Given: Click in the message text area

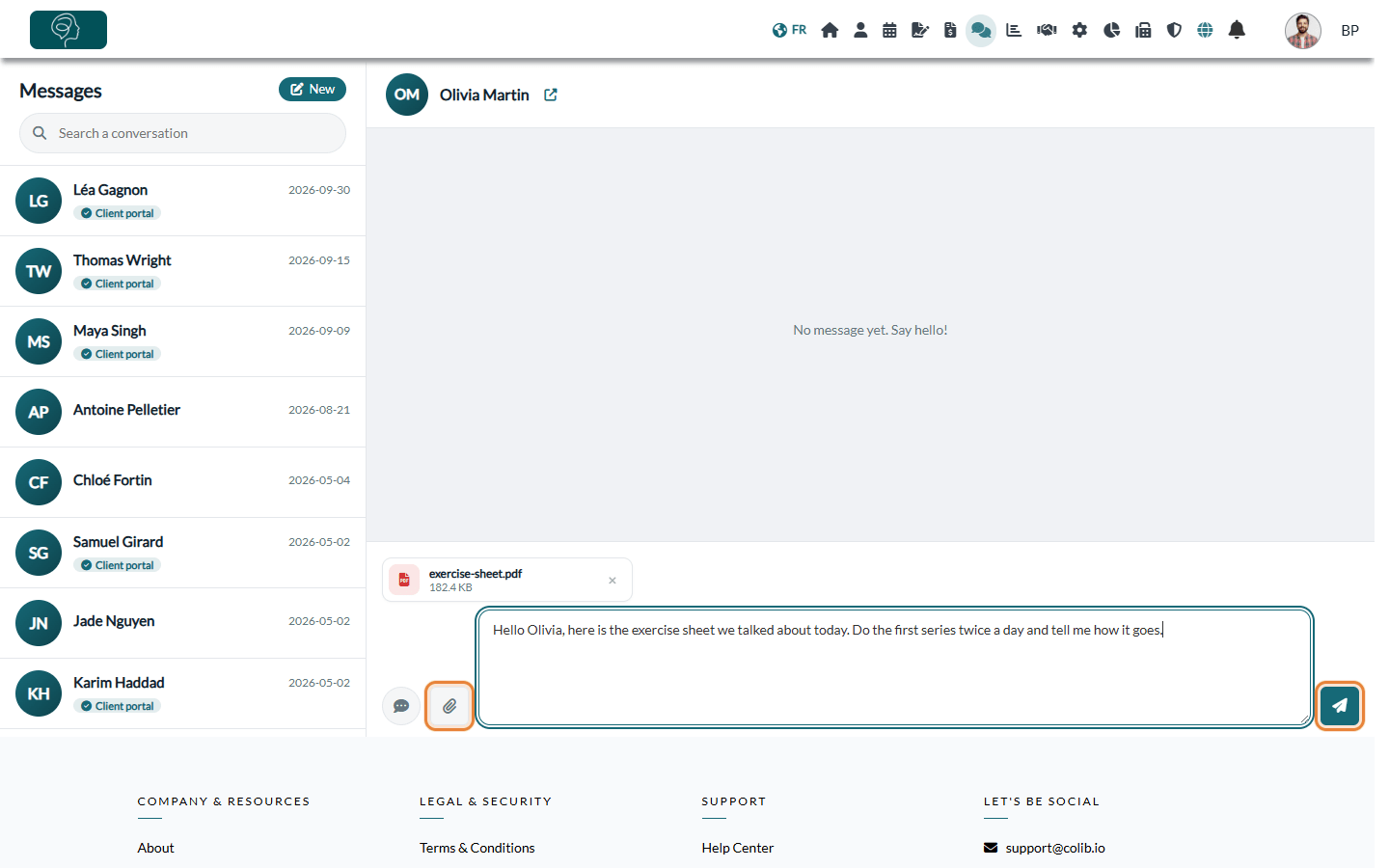Looking at the screenshot, I should point(894,666).
